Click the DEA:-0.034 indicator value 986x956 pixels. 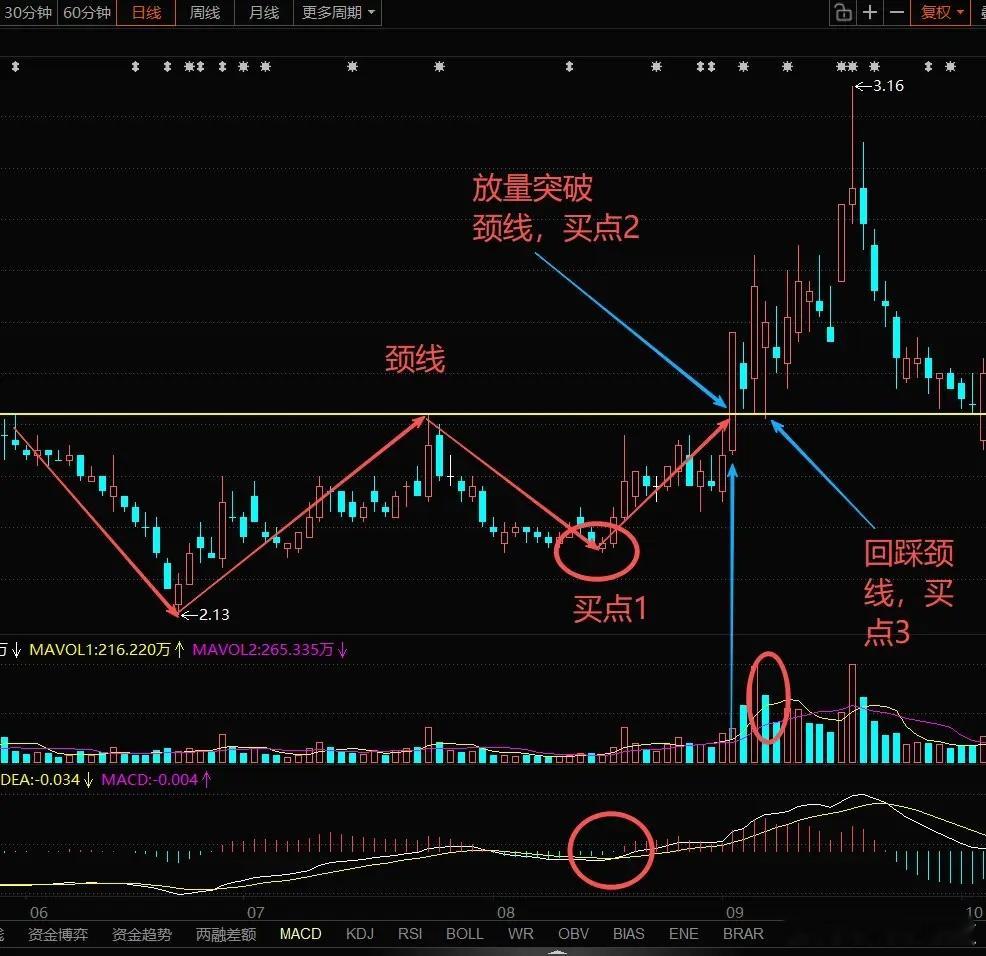(40, 780)
